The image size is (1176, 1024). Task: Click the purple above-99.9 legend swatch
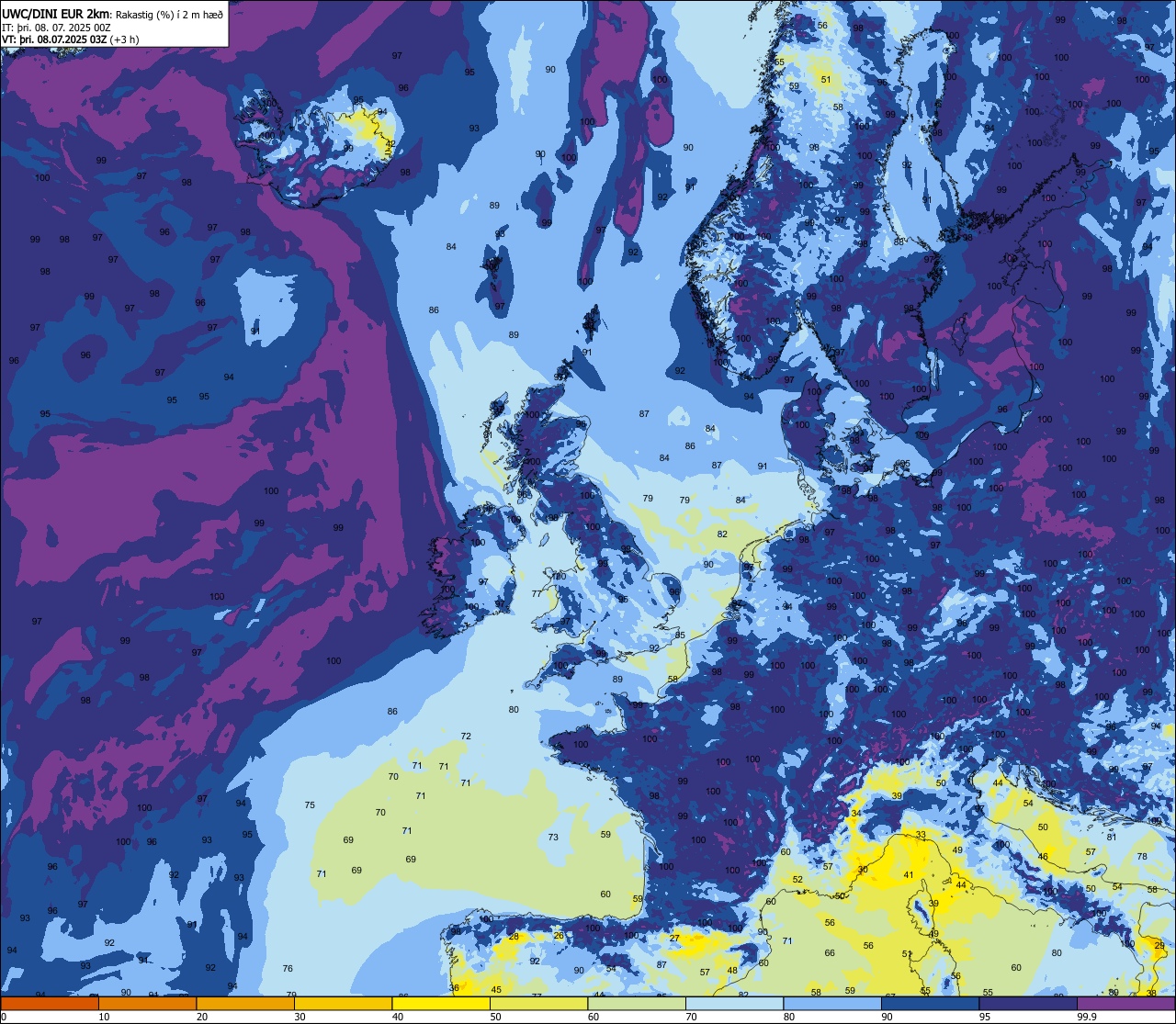coord(1125,1004)
